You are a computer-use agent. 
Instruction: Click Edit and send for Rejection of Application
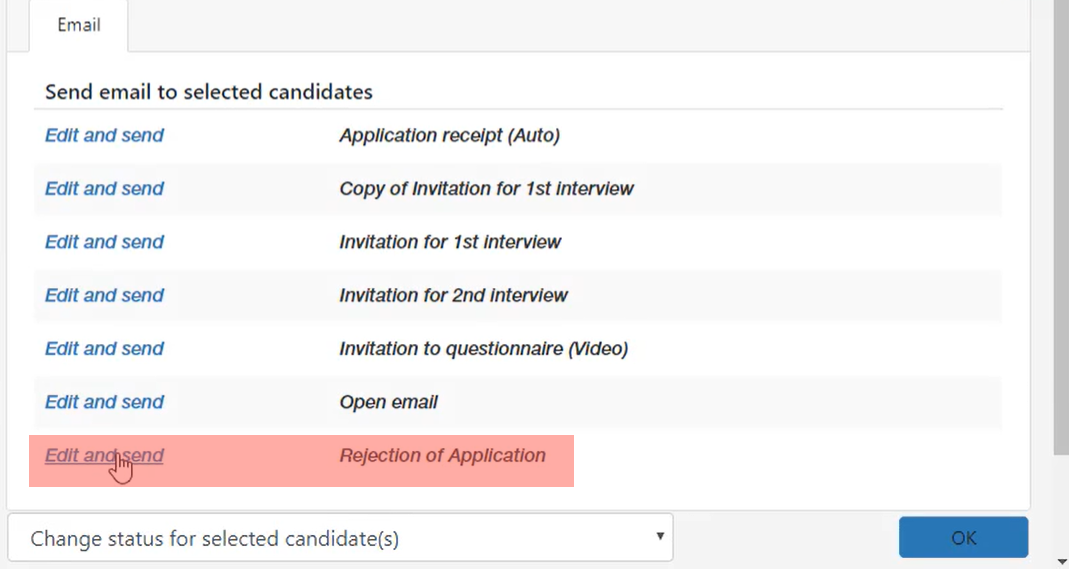[x=104, y=455]
